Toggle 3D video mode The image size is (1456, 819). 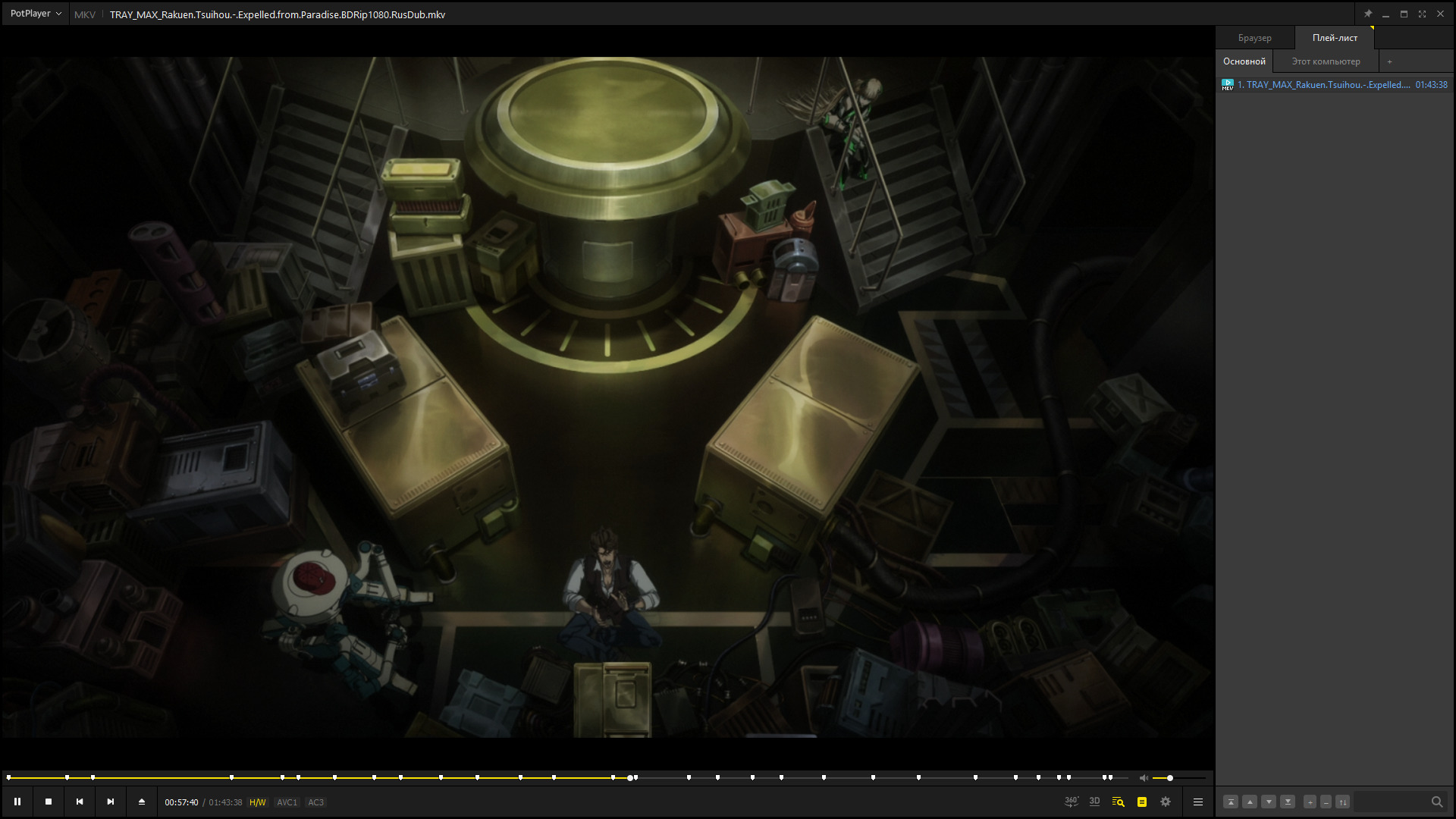coord(1094,802)
